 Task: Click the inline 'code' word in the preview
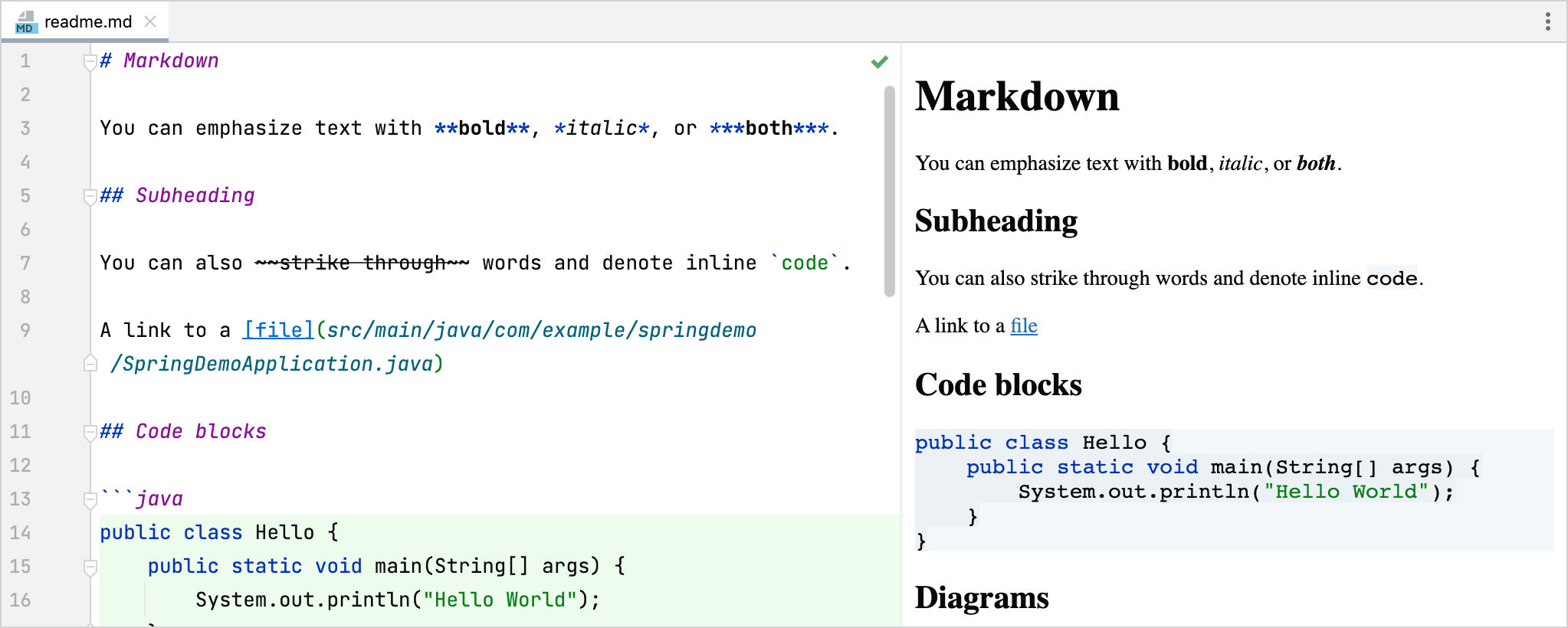(x=1392, y=278)
